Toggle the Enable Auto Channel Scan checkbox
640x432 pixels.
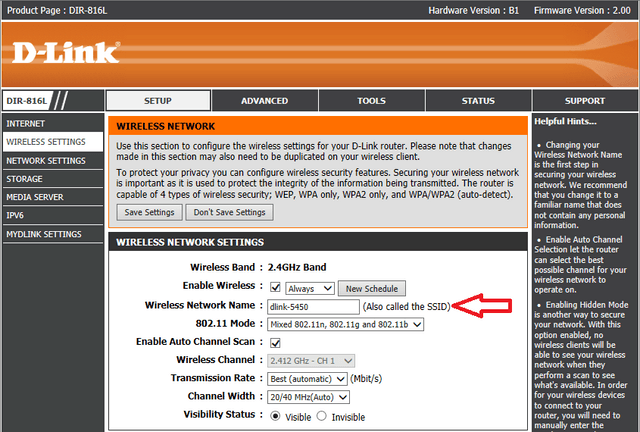click(275, 343)
